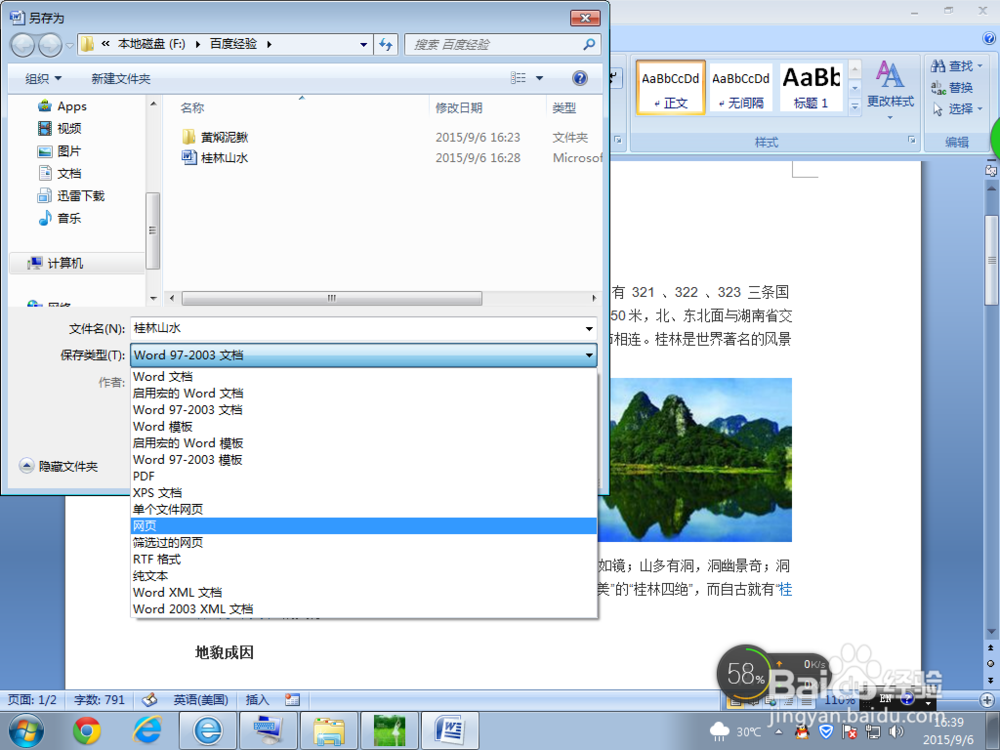
Task: Open Save As dialog help
Action: [x=580, y=78]
